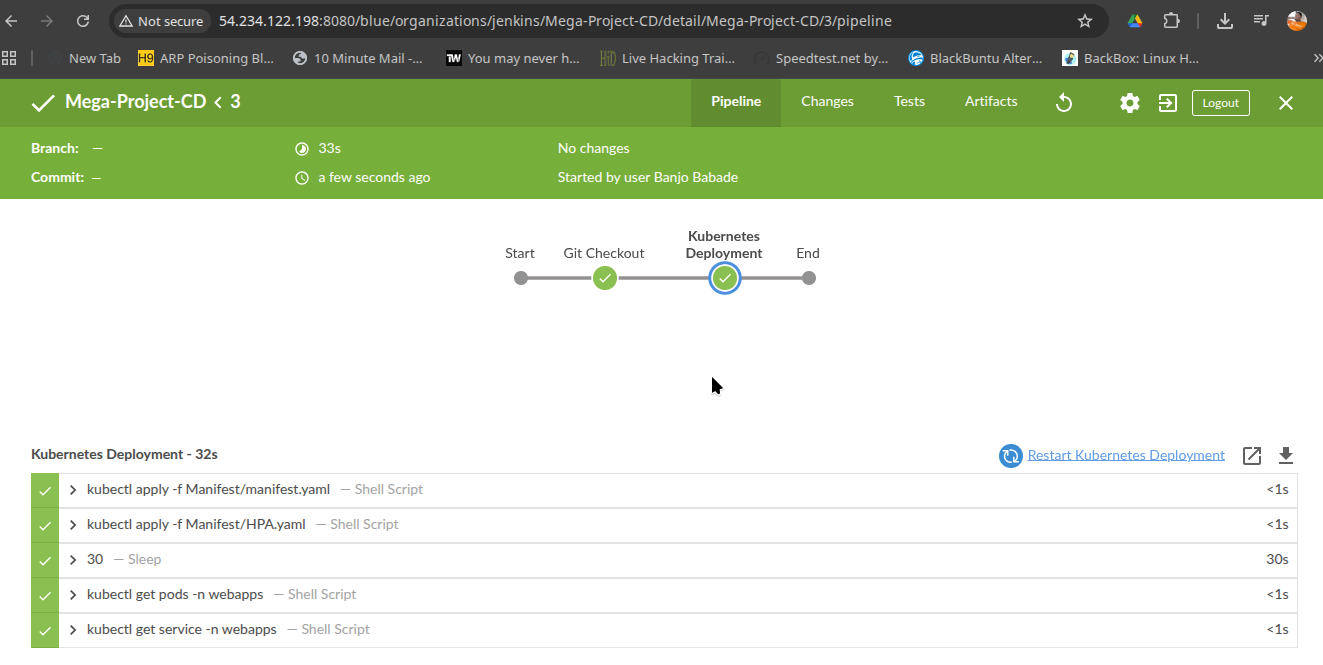Open the ARP Poisoning bookmark
Image resolution: width=1323 pixels, height=665 pixels.
click(x=205, y=58)
